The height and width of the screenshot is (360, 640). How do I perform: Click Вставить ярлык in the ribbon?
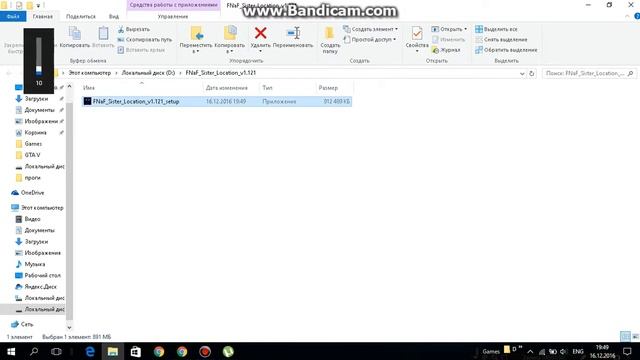141,50
